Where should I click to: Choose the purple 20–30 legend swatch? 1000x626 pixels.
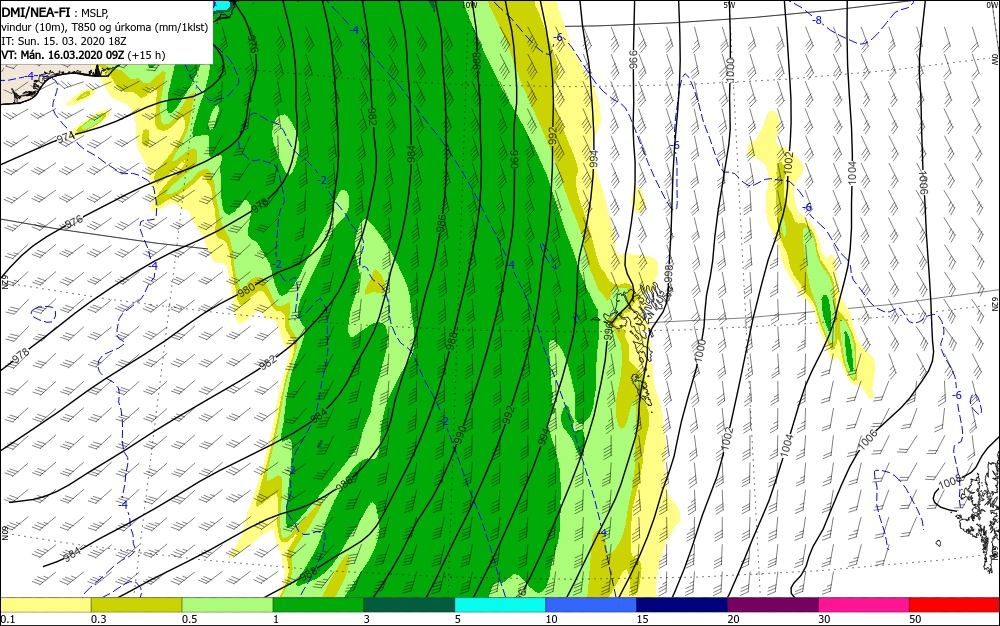click(773, 605)
